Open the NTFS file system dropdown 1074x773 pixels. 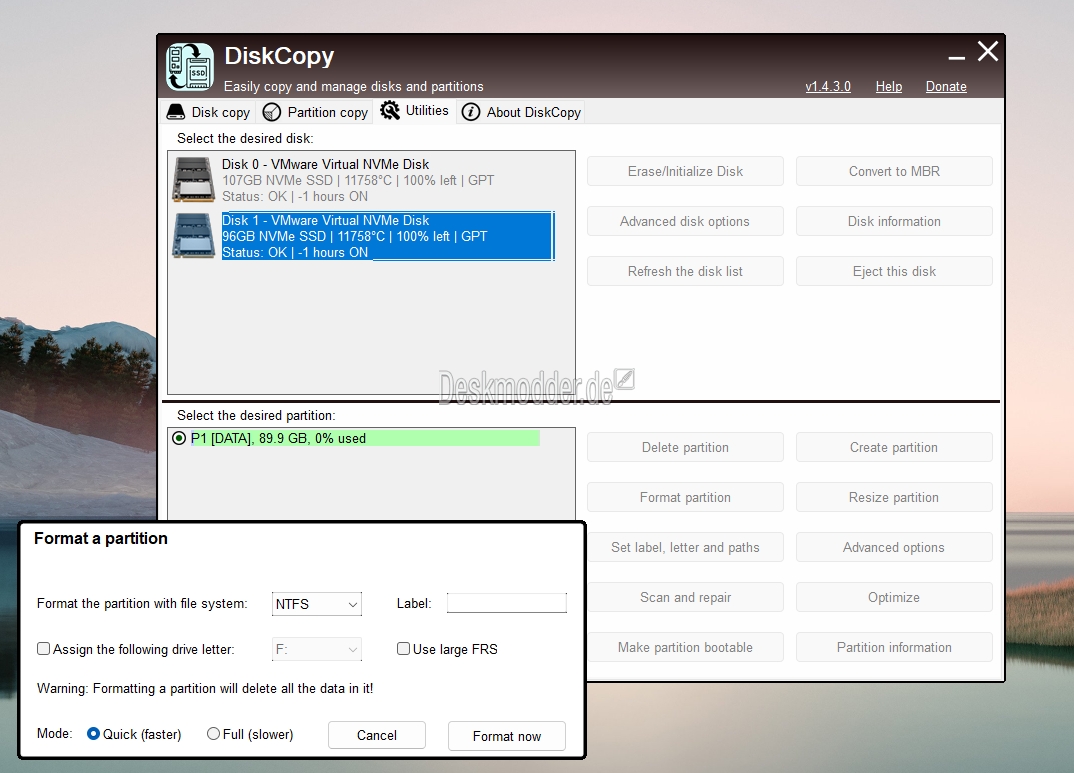coord(316,604)
